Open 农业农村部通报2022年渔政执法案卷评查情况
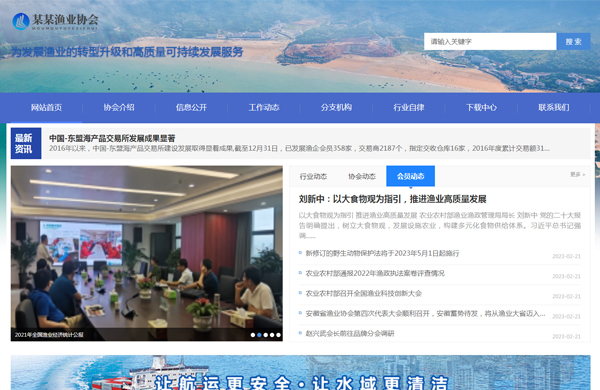 (375, 273)
